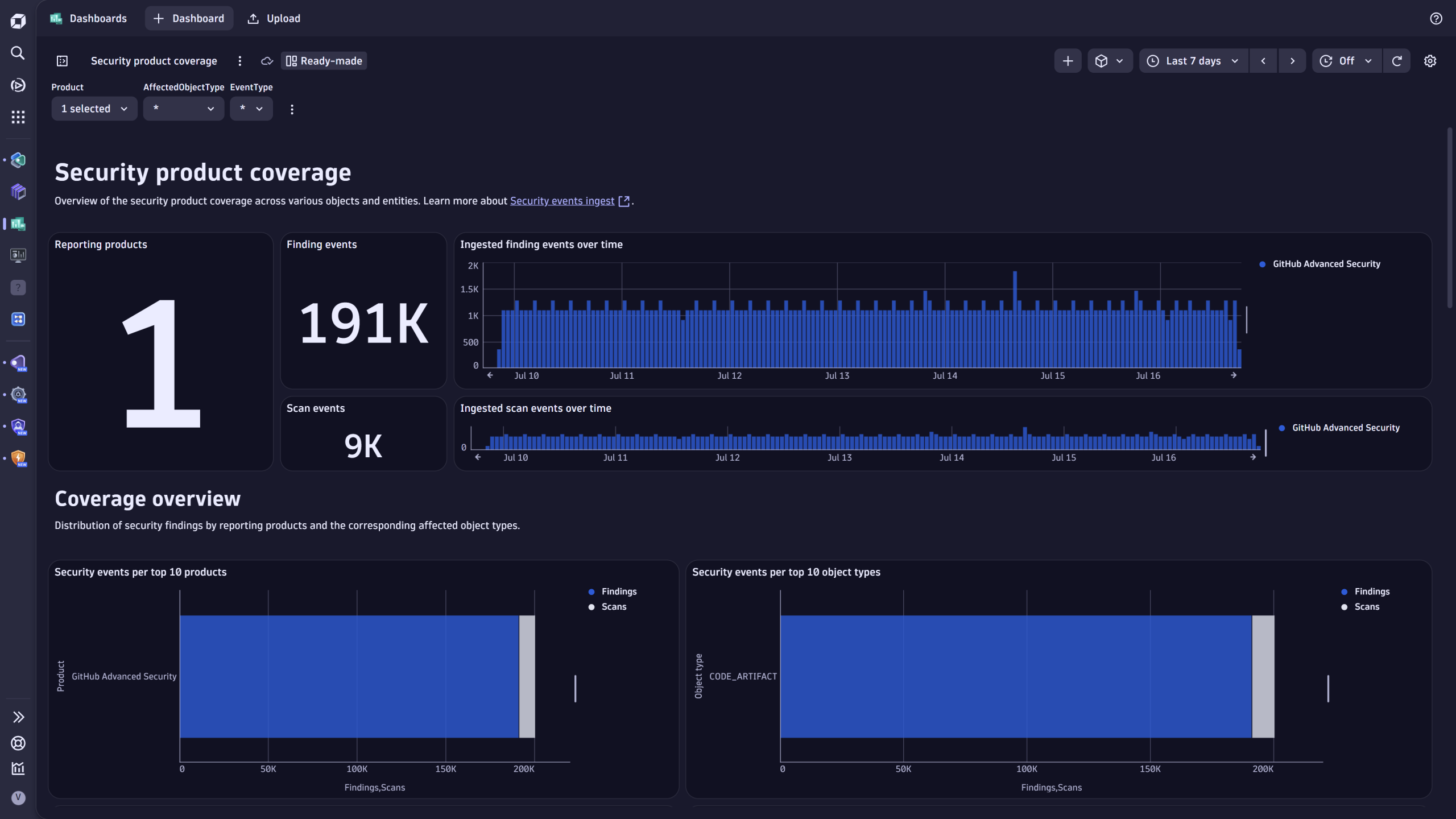Follow the Security events ingest link

tap(562, 200)
